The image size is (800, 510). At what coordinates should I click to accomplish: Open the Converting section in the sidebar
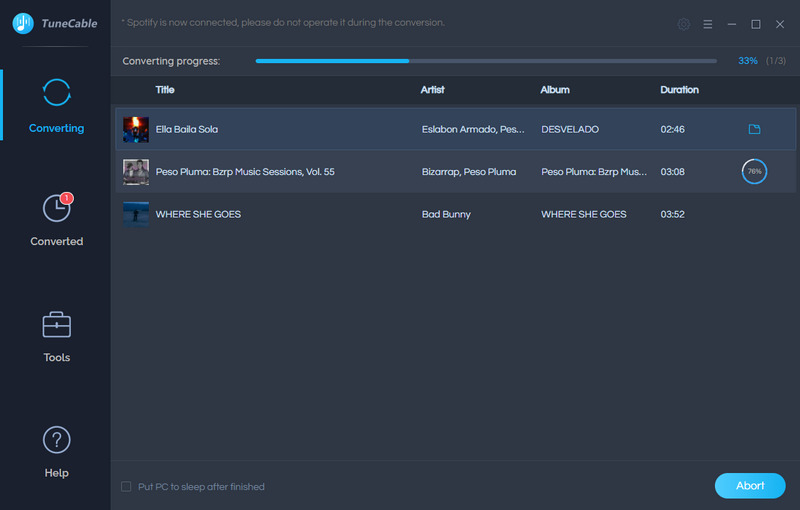click(x=56, y=106)
